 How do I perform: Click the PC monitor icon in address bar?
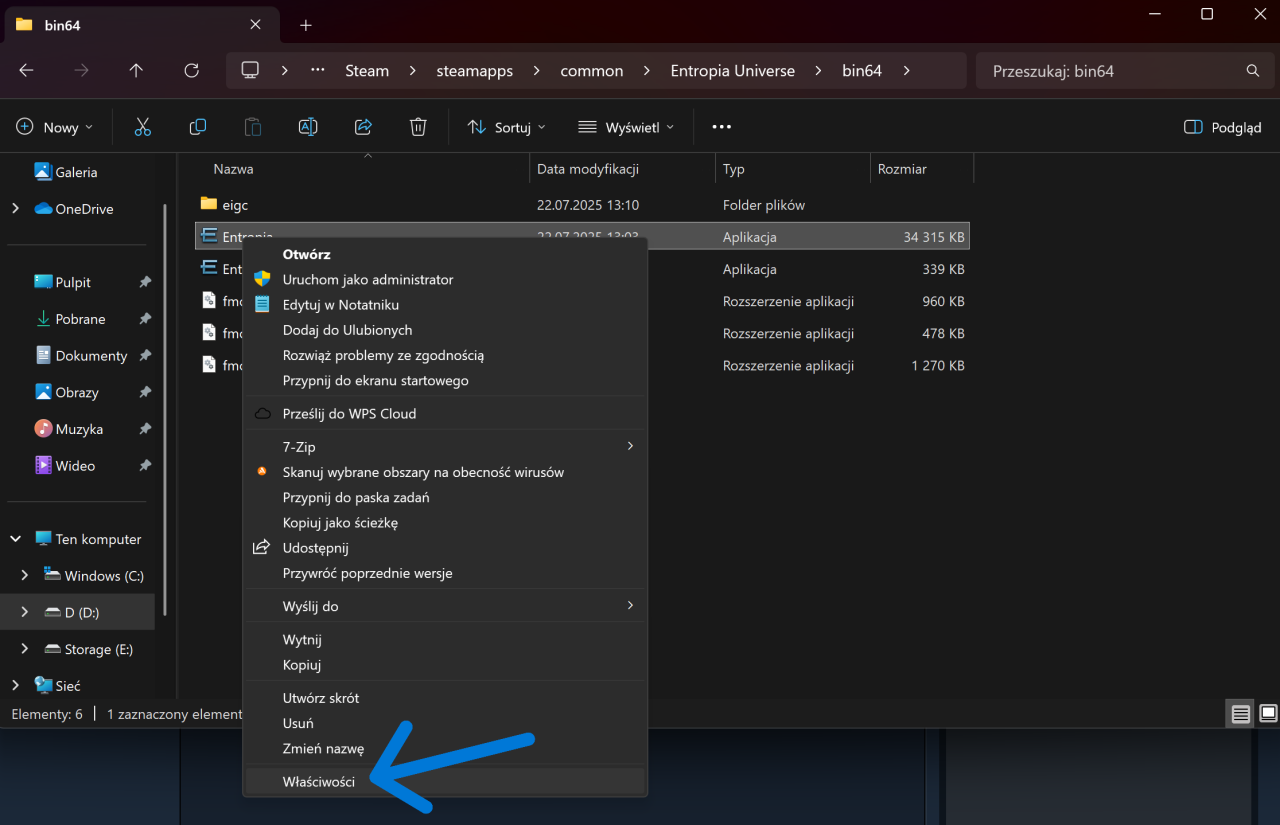click(x=250, y=71)
